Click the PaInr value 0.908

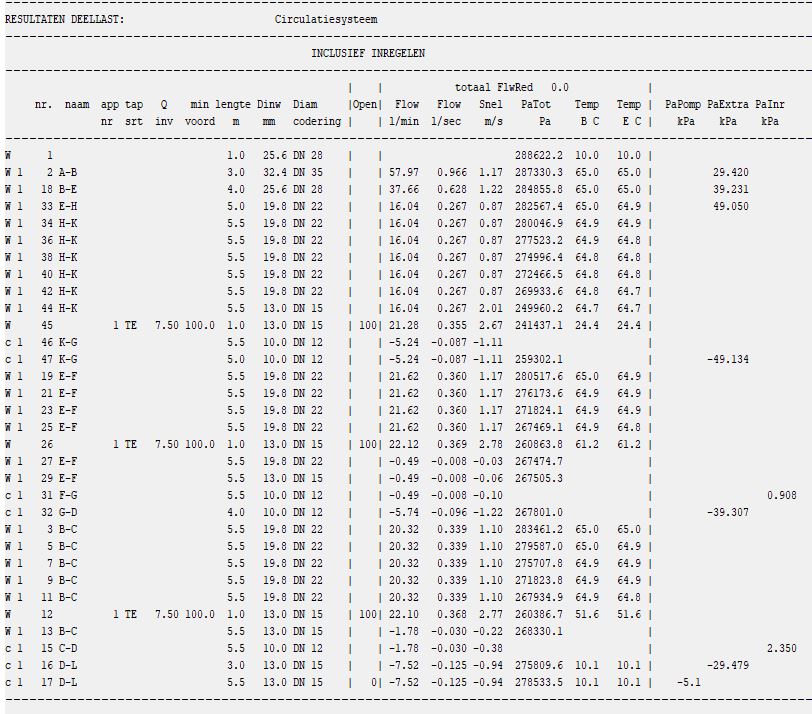tap(781, 495)
